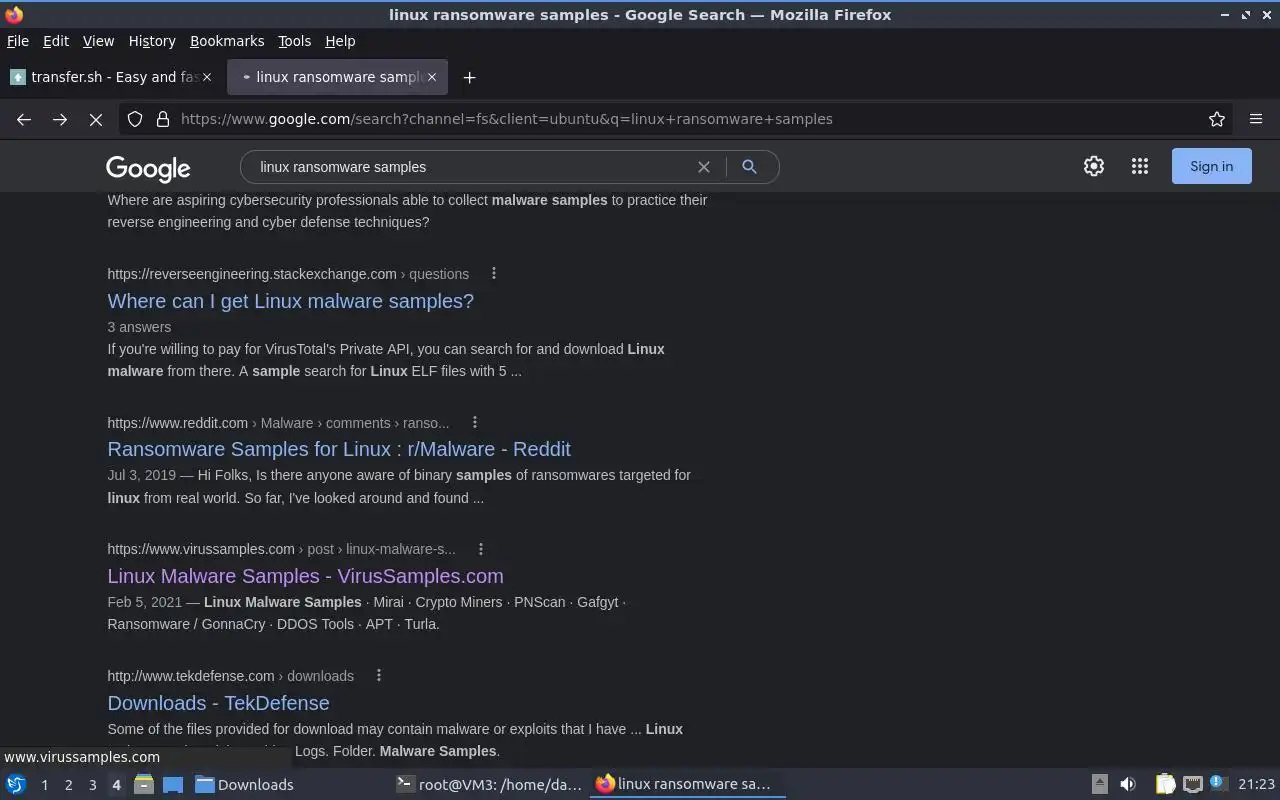Go back with the browser back arrow
1280x800 pixels.
click(24, 119)
